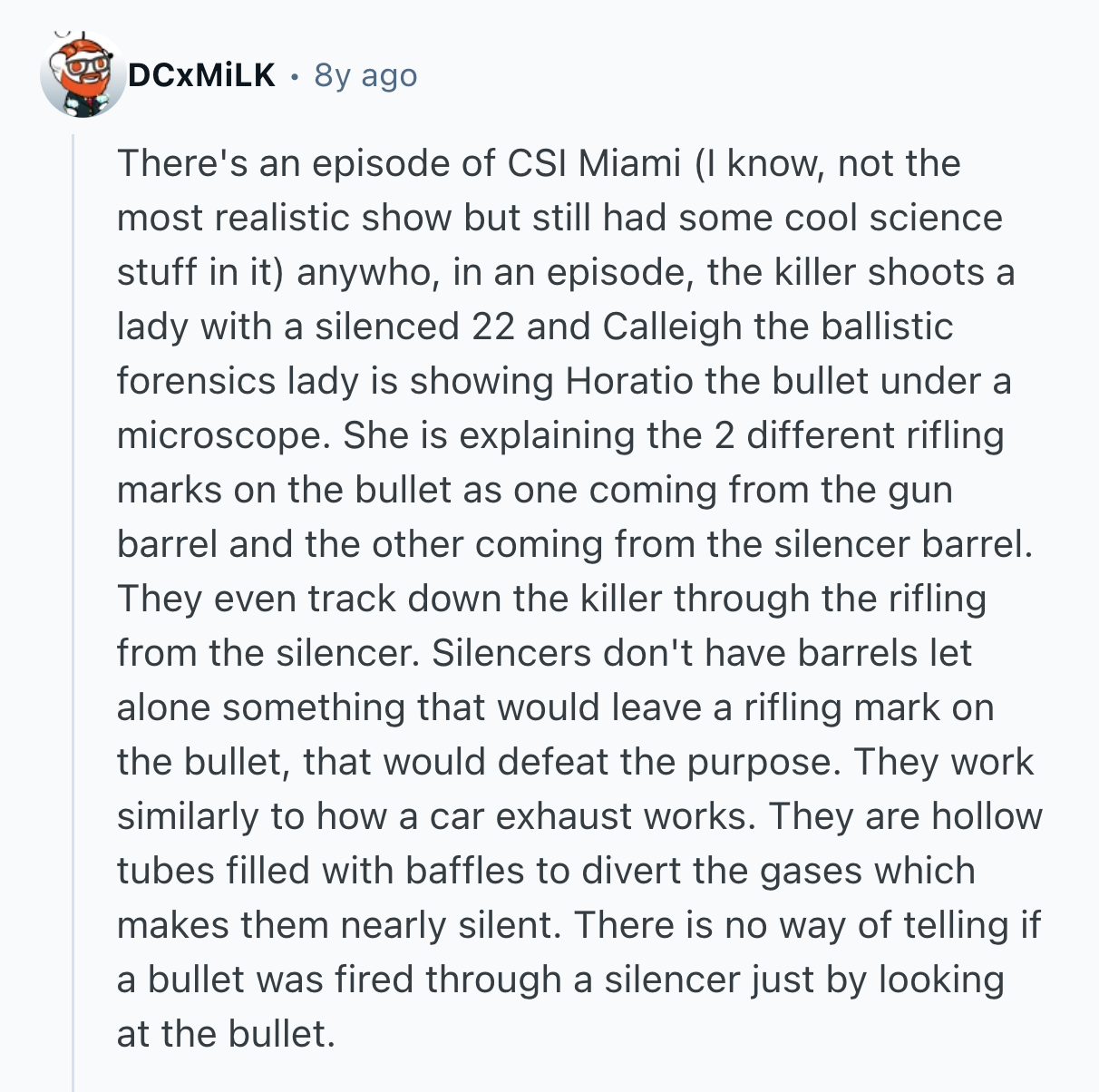Screen dimensions: 1099x1092
Task: Click the final line 'at the bullet.'
Action: 226,1034
